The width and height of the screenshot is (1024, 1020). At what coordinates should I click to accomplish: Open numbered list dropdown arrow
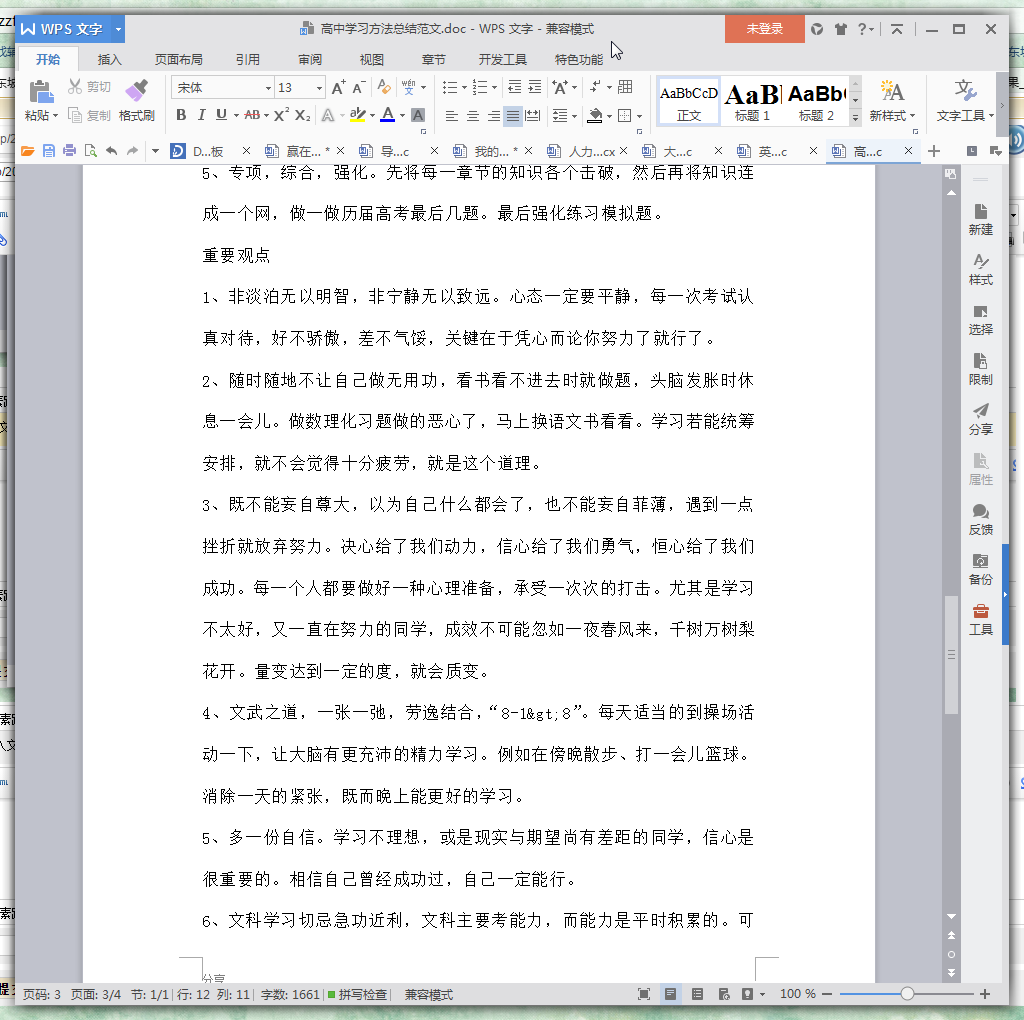pyautogui.click(x=494, y=88)
